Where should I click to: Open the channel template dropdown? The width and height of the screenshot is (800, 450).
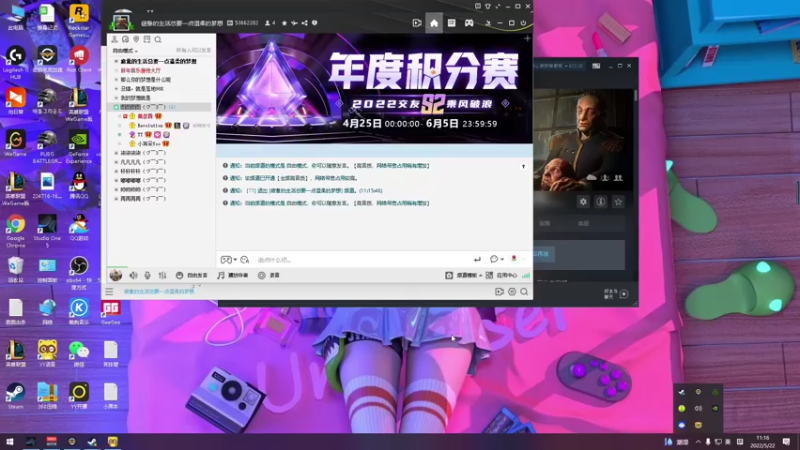pos(463,276)
